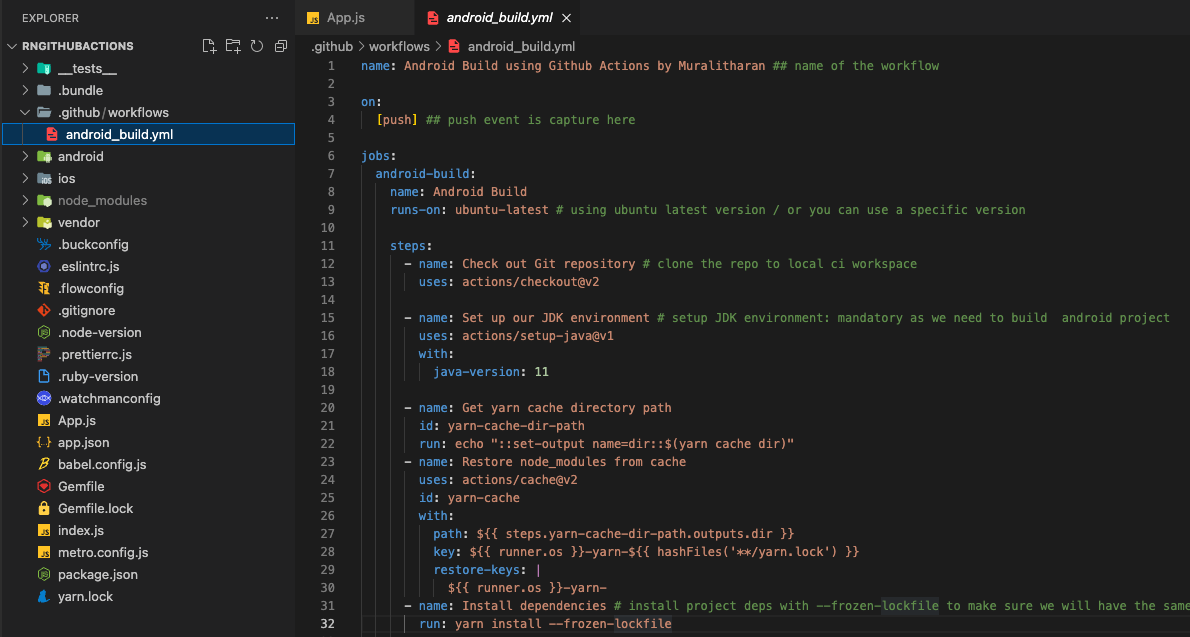Image resolution: width=1190 pixels, height=637 pixels.
Task: Open the Explorer more actions menu
Action: tap(272, 18)
